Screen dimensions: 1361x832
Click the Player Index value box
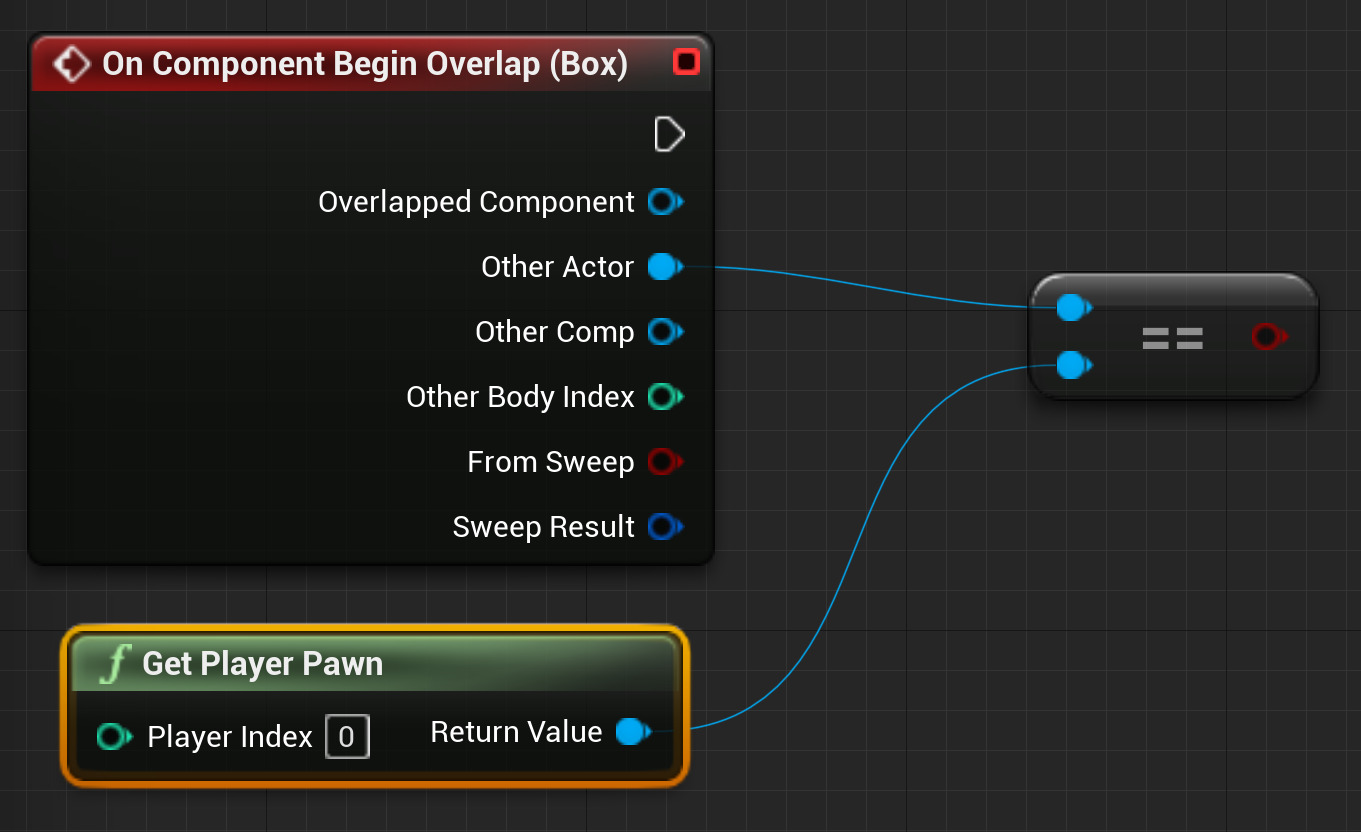[x=347, y=736]
